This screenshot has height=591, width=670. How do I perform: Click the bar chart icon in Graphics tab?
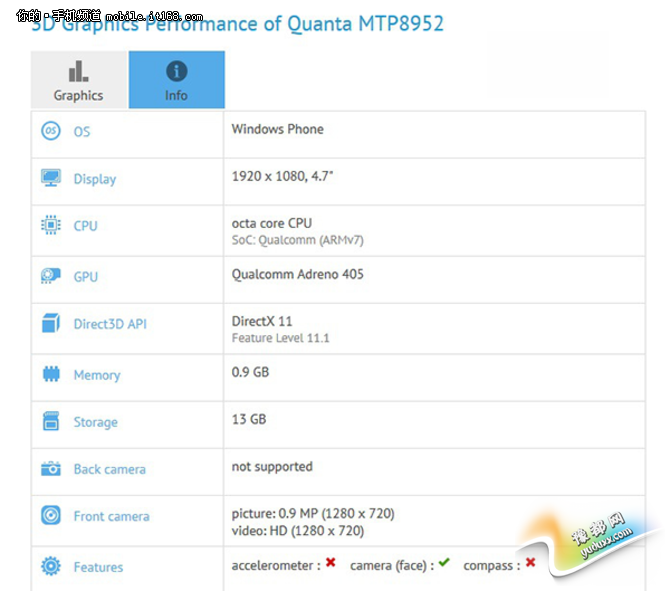click(x=79, y=71)
